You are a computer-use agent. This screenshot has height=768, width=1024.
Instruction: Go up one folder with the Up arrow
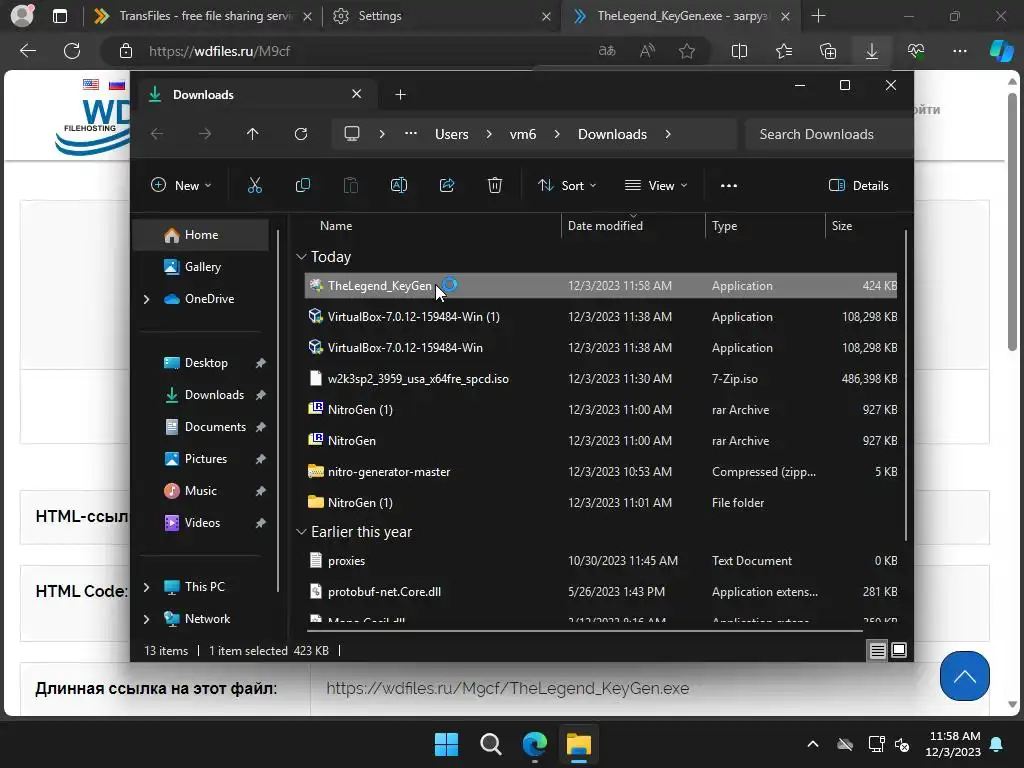click(253, 134)
